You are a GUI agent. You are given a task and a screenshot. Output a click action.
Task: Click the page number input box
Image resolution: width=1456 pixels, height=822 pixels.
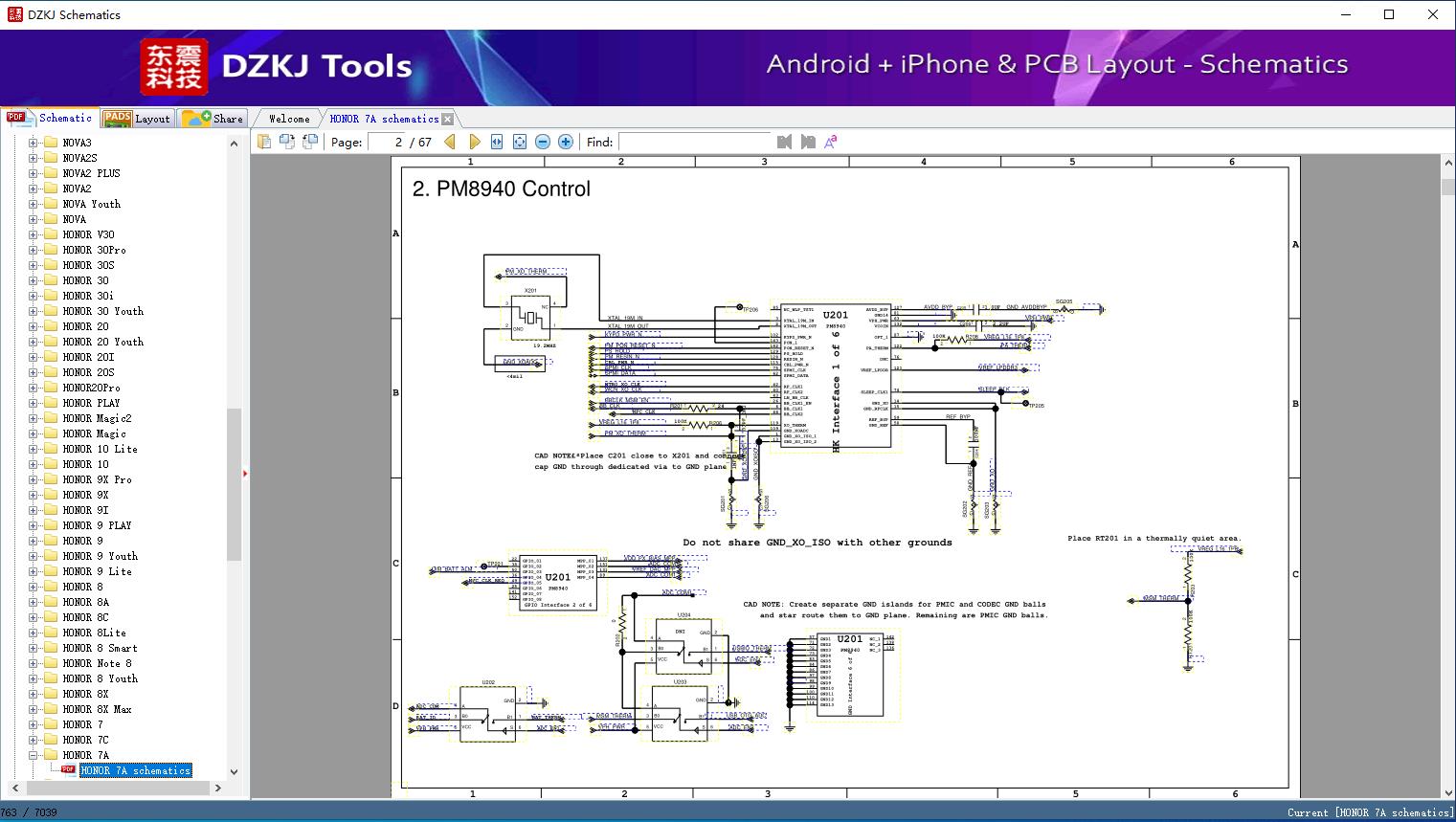tap(388, 142)
